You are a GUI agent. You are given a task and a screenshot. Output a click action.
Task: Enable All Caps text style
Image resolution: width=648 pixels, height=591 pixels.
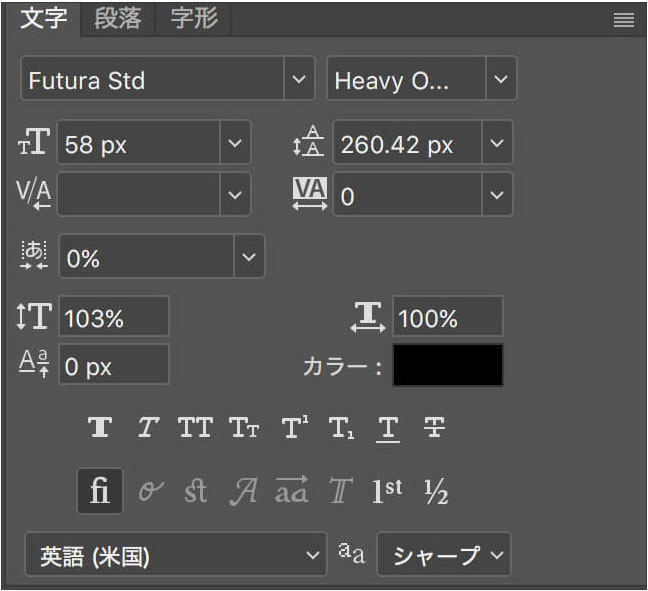pyautogui.click(x=195, y=427)
